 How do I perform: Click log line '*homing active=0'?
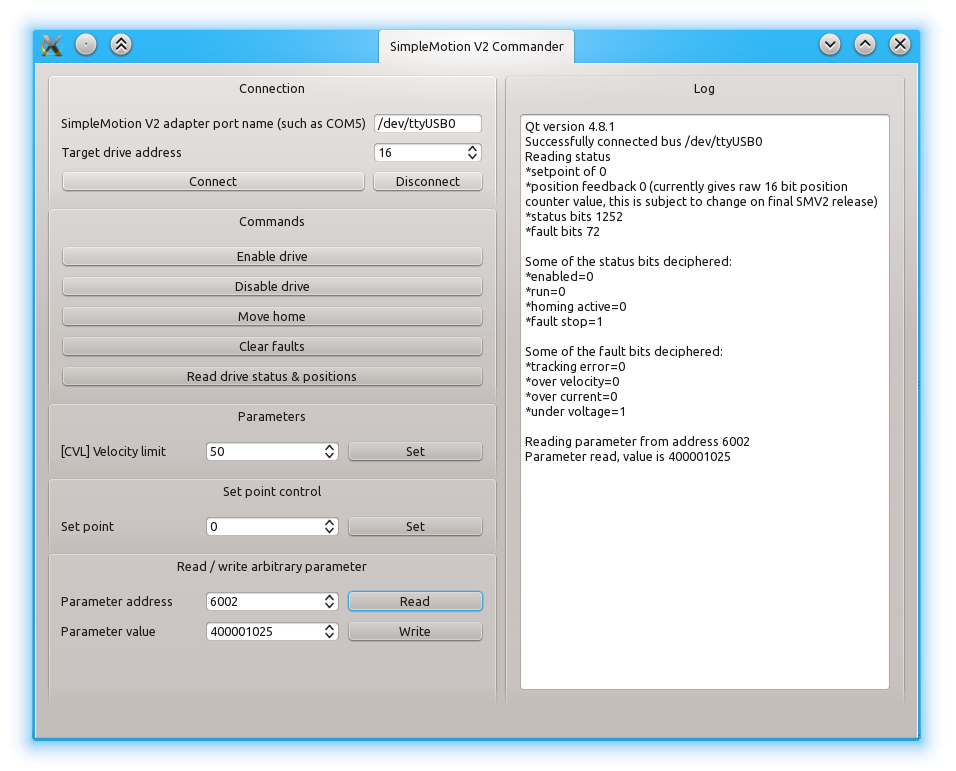point(576,307)
